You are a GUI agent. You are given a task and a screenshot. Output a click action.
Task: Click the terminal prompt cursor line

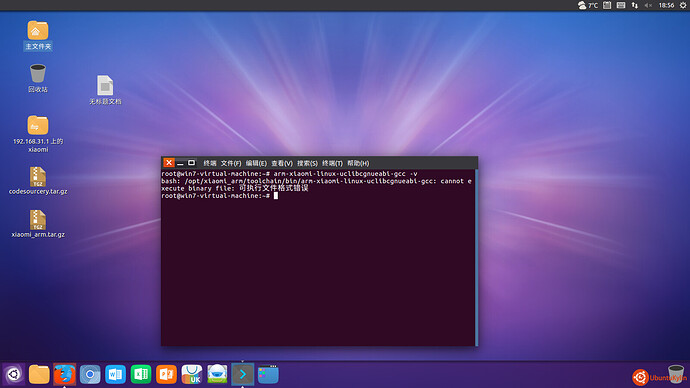click(x=220, y=196)
